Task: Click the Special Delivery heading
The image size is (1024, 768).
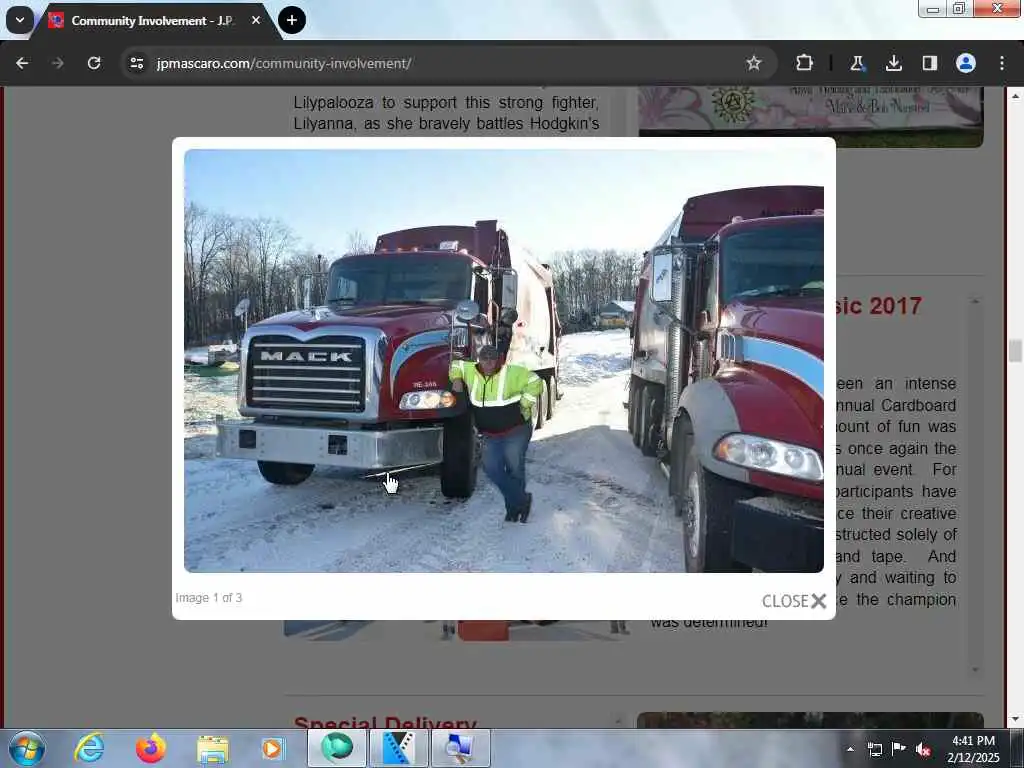Action: (385, 723)
